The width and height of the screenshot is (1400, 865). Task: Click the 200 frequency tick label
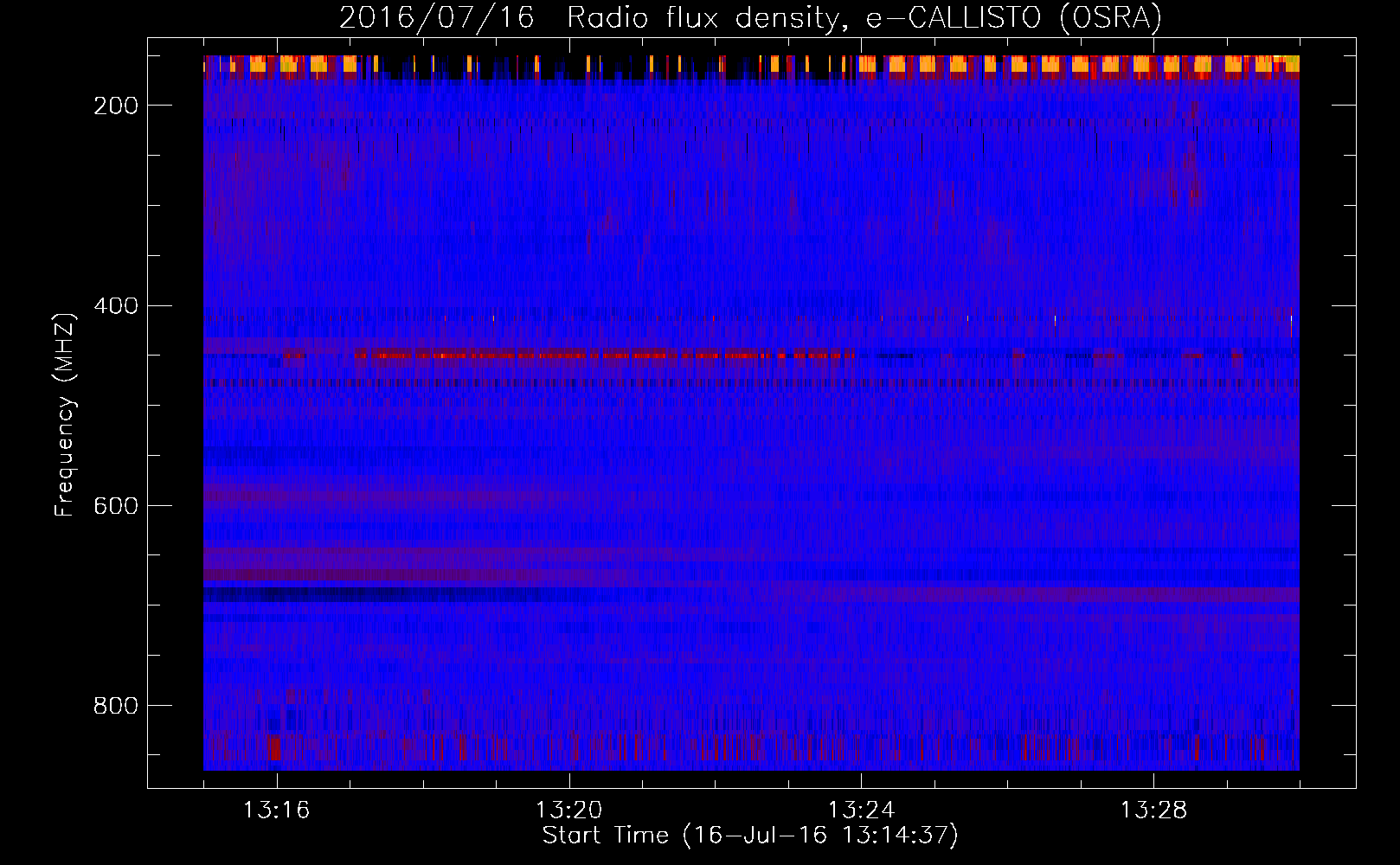point(116,106)
